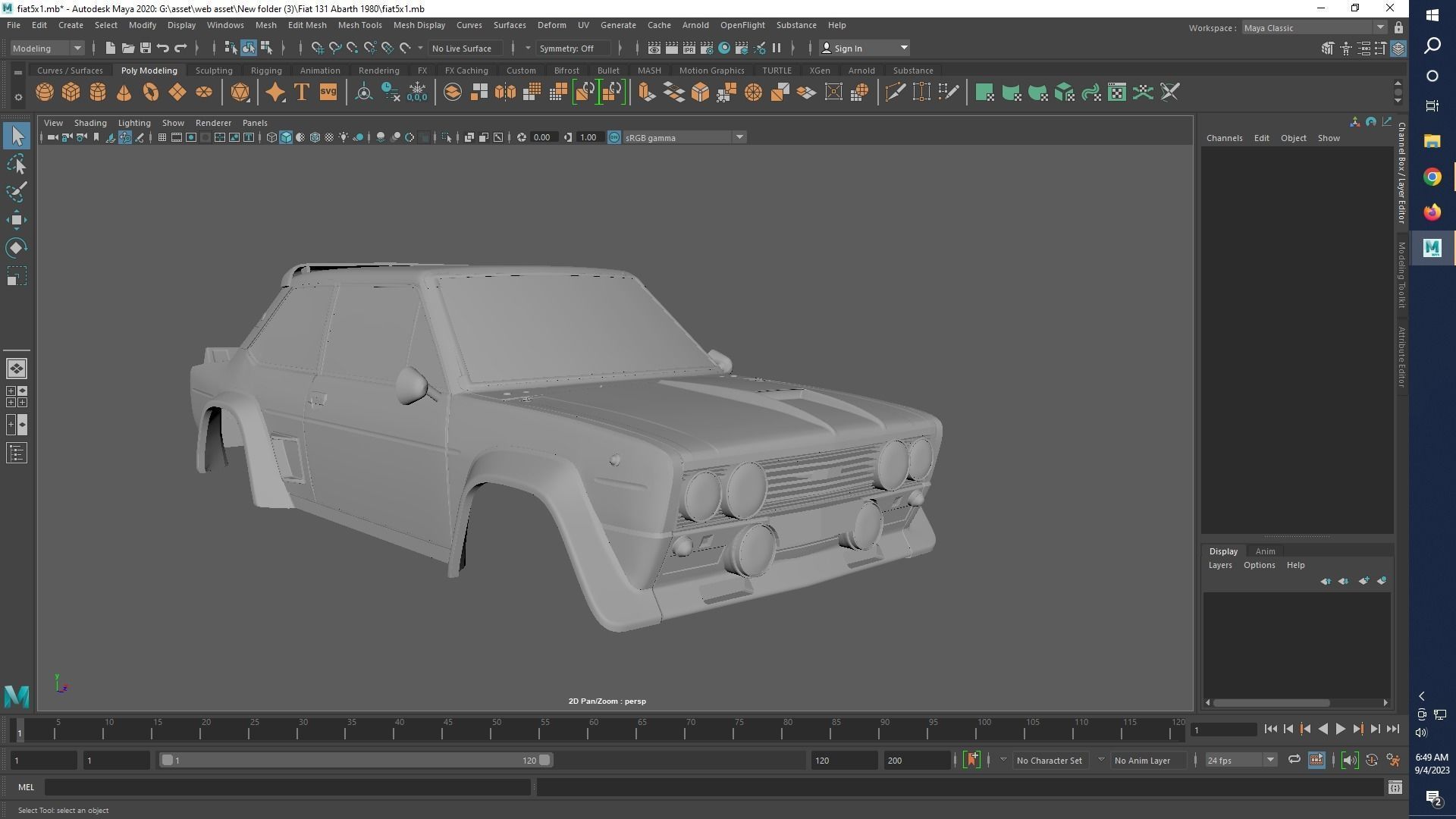This screenshot has width=1456, height=819.
Task: Click the Open Scene folder icon
Action: point(127,48)
